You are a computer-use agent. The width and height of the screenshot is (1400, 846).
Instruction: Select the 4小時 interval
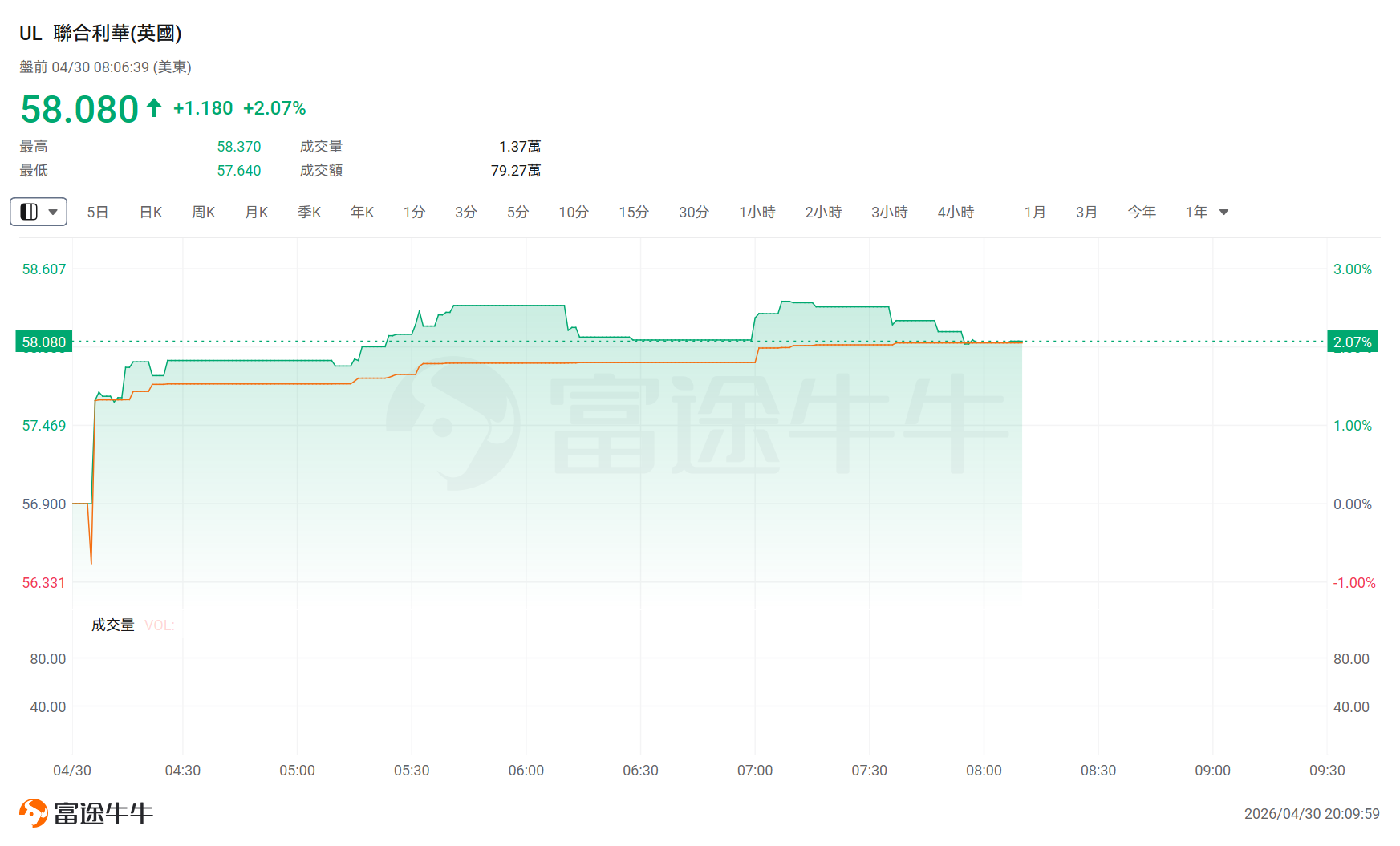click(956, 213)
